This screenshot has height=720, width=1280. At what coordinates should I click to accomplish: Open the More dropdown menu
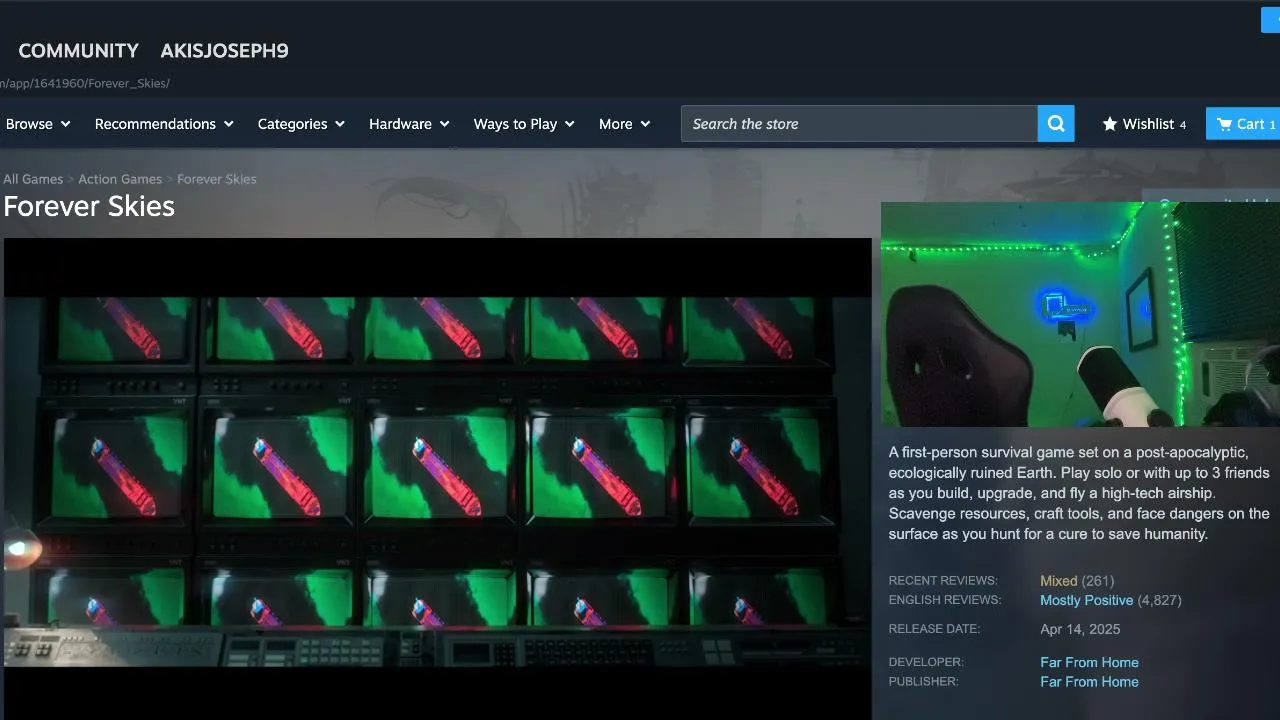coord(624,124)
